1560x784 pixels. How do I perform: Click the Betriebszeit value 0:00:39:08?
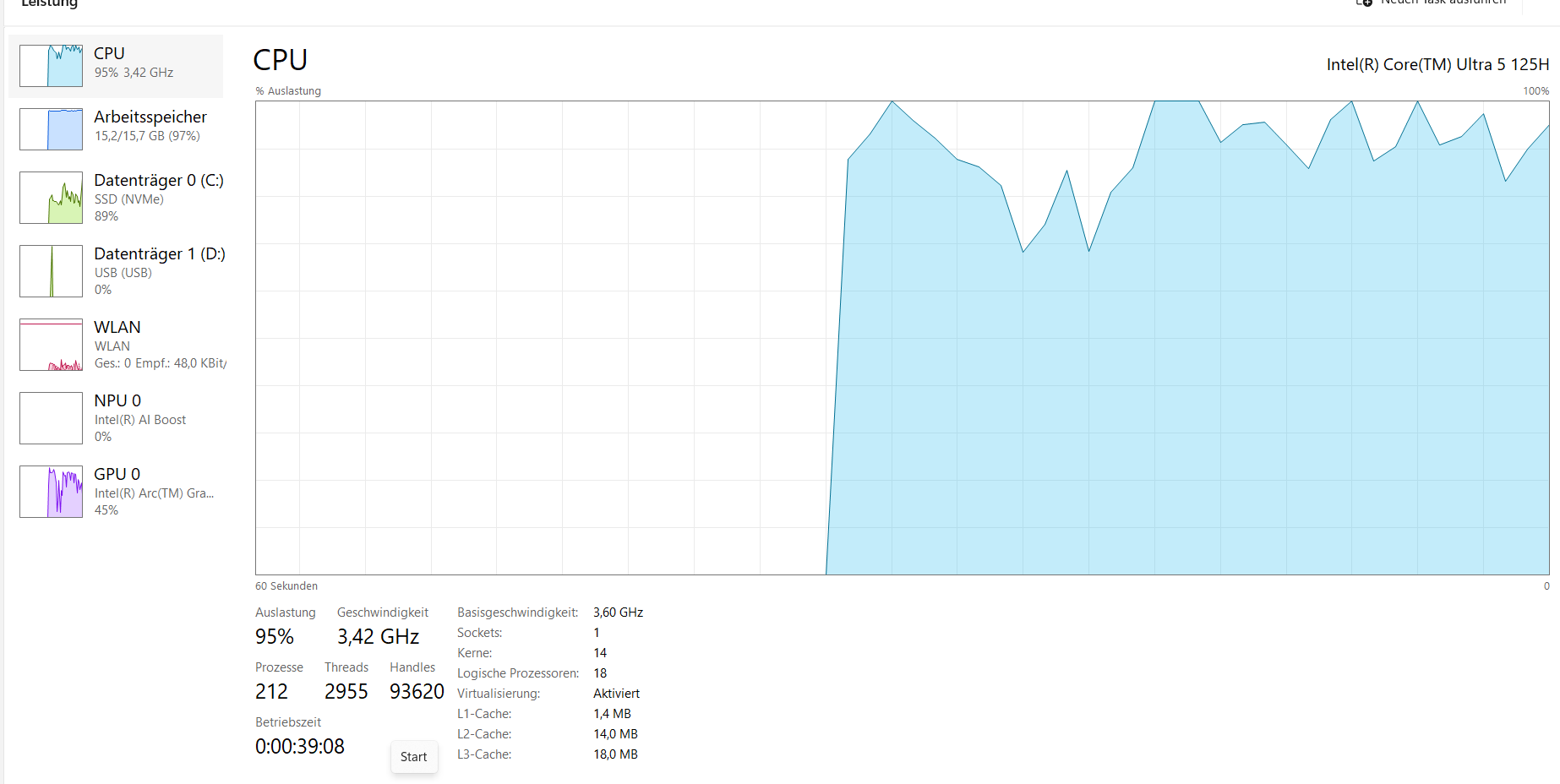300,747
